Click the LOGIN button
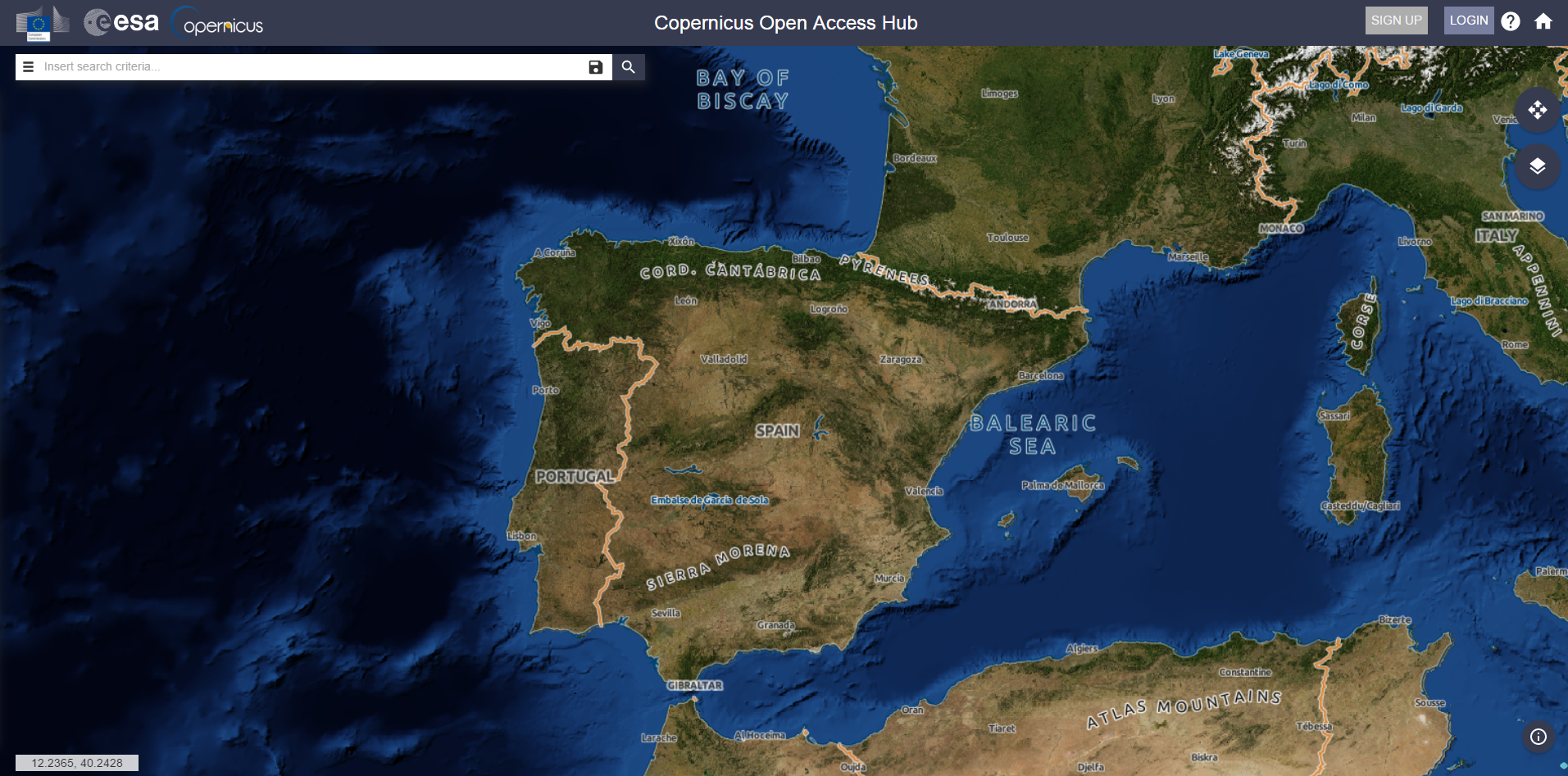 point(1469,20)
